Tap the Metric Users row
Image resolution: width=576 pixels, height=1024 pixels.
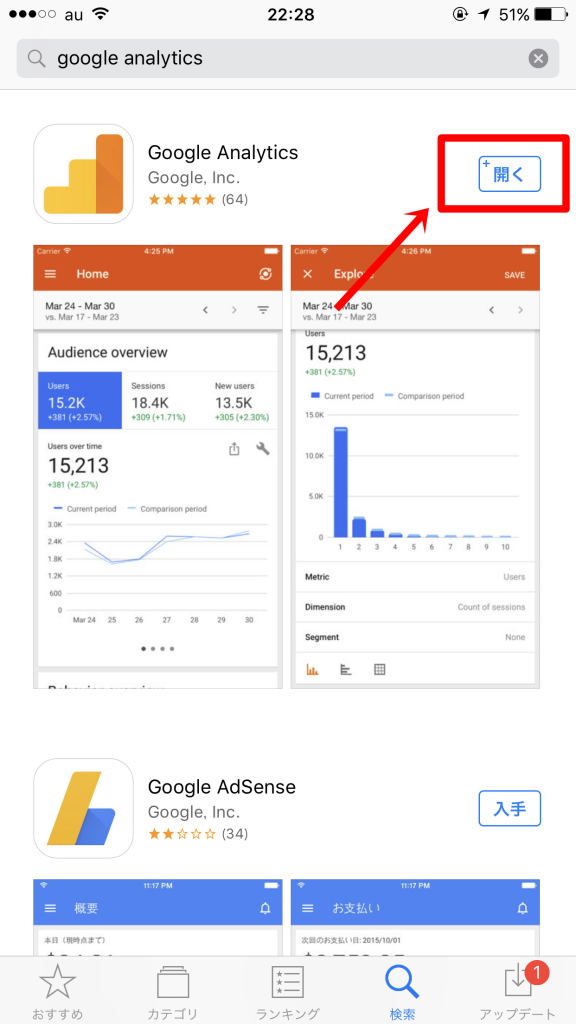coord(415,577)
